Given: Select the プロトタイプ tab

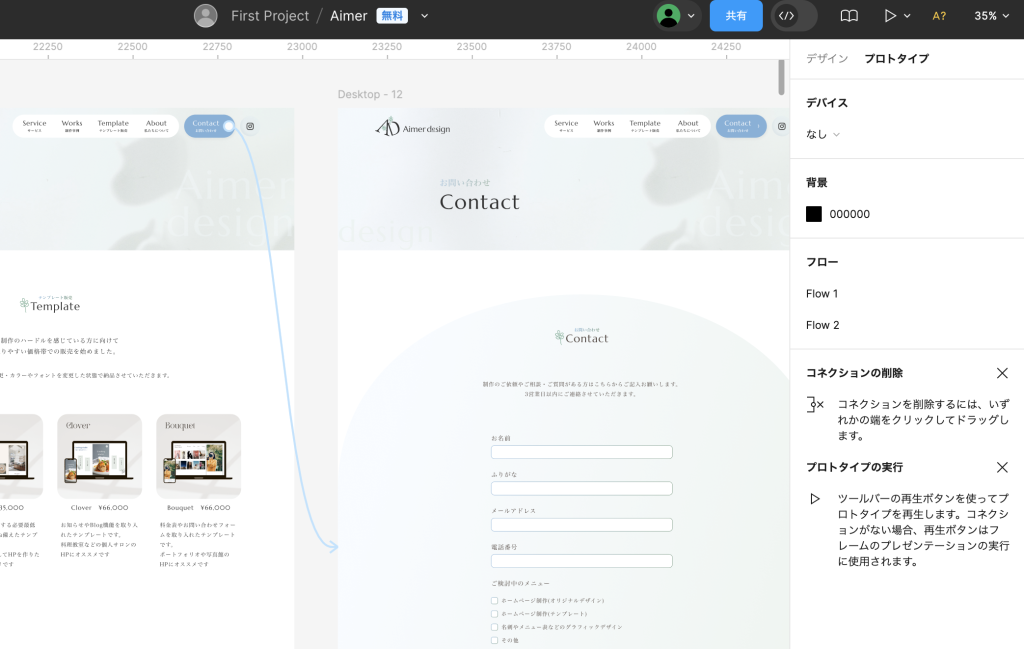Looking at the screenshot, I should [x=896, y=59].
